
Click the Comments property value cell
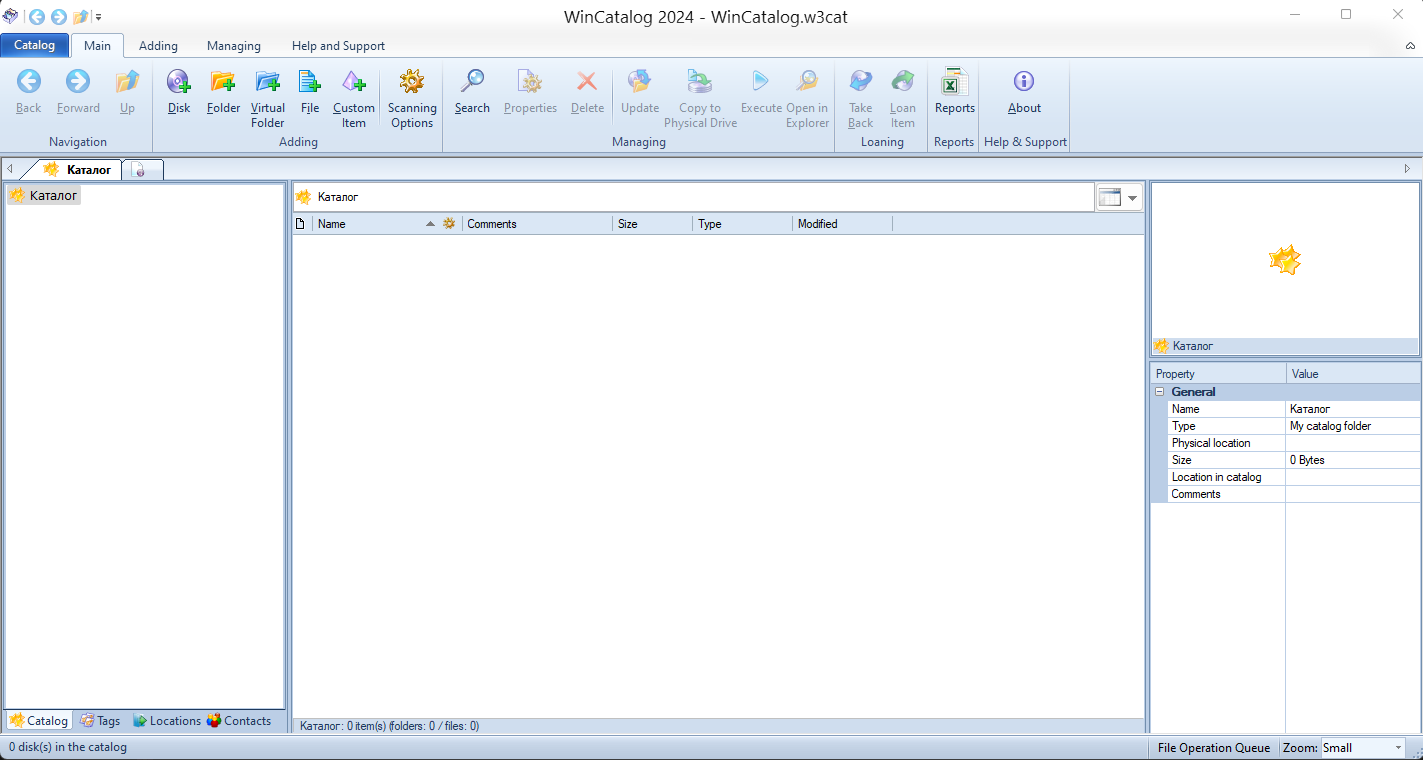[1353, 494]
